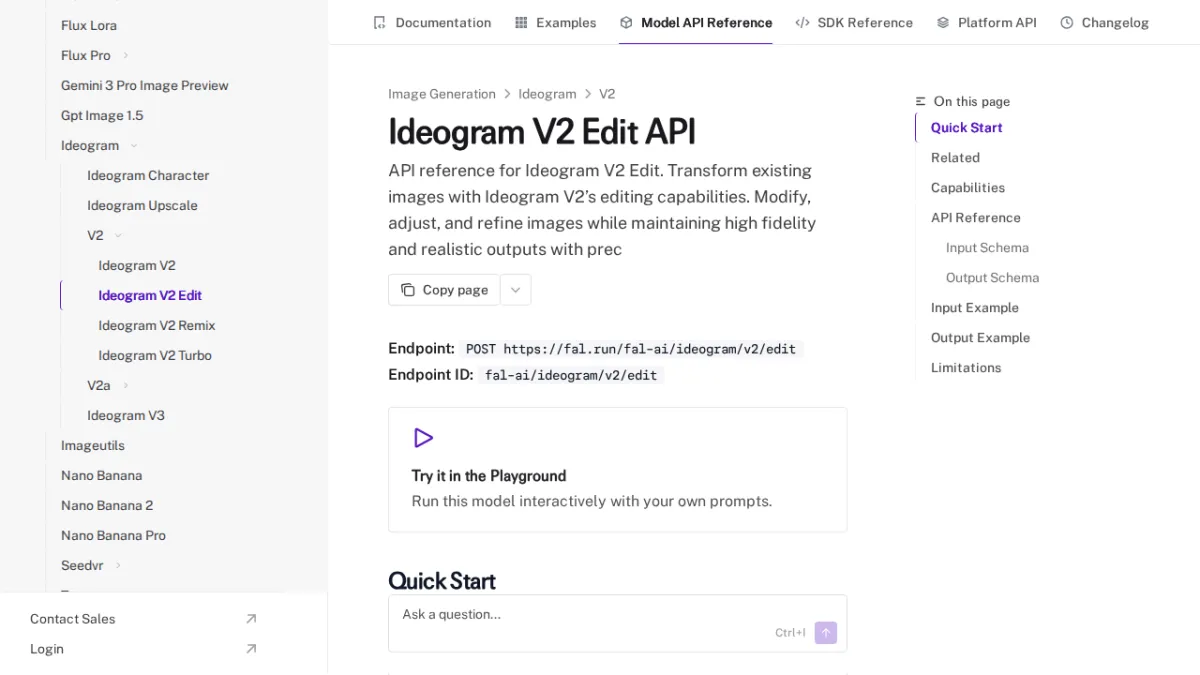Click the Login external arrow icon
Viewport: 1200px width, 675px height.
tap(251, 649)
